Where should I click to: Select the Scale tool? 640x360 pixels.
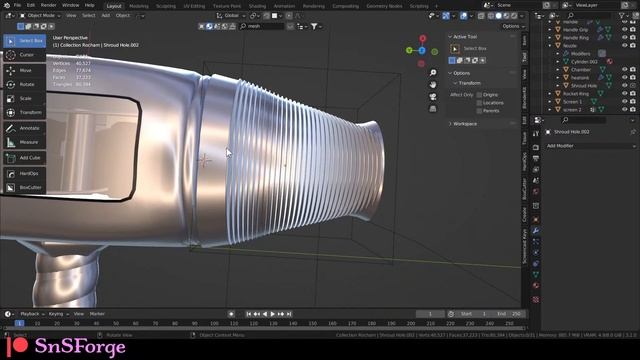24,98
